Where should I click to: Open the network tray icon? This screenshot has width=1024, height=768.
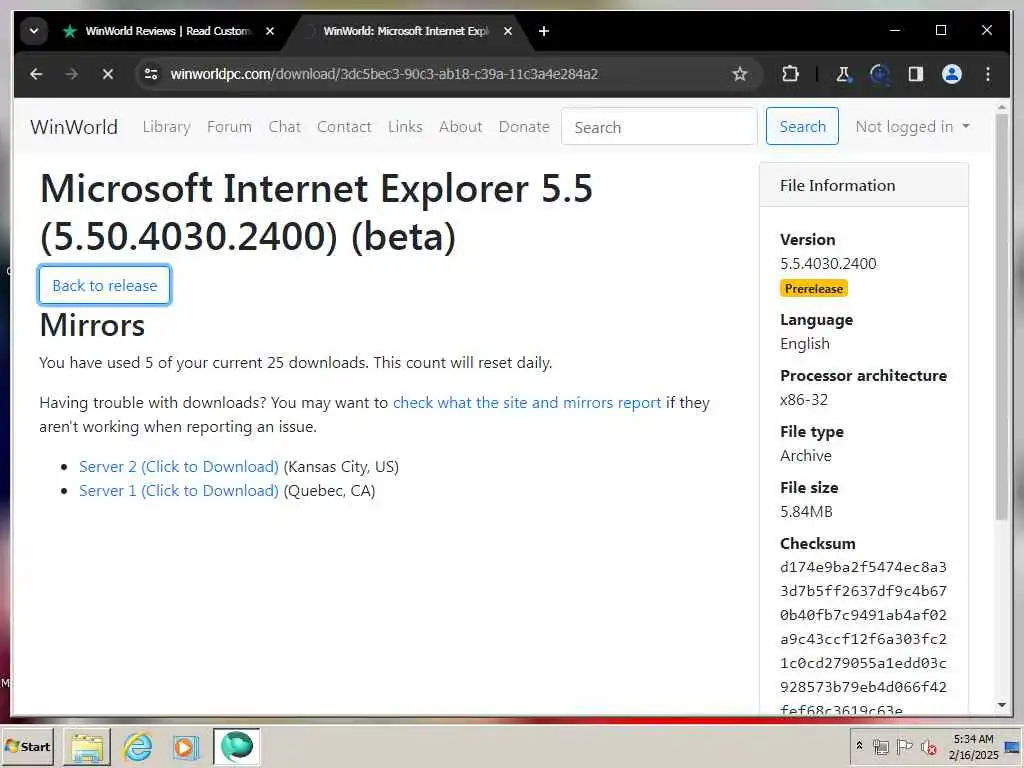[881, 746]
